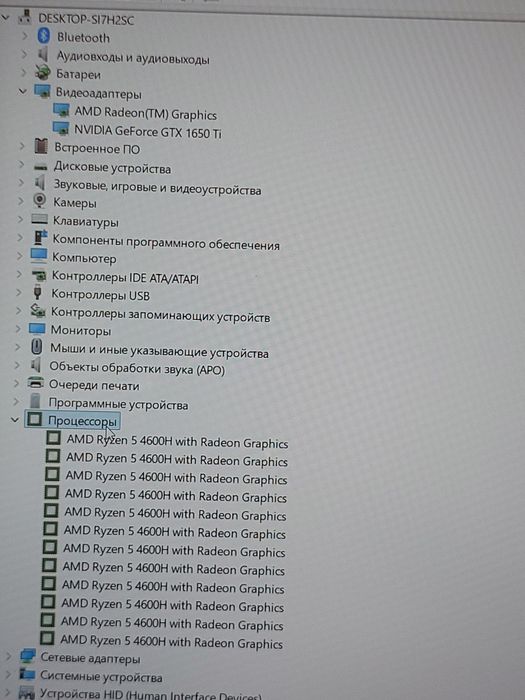Select the Клавиатуры label

click(x=86, y=221)
